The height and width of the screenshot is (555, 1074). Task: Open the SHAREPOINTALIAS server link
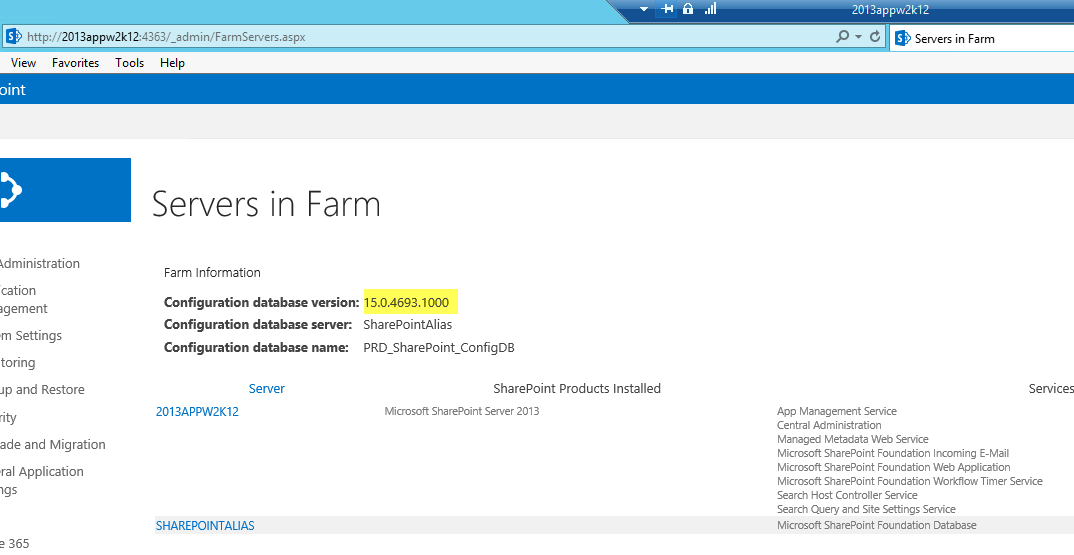[x=205, y=526]
